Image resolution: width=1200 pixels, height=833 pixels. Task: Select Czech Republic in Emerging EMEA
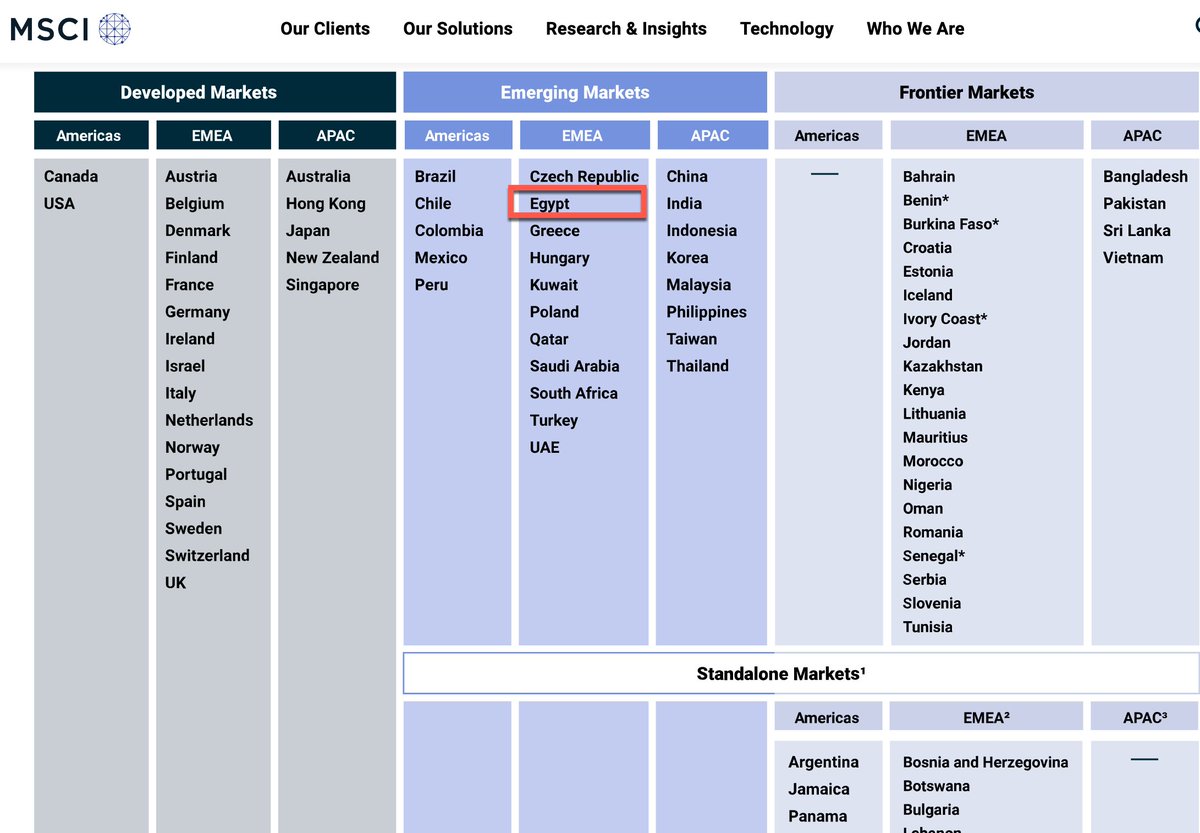tap(584, 176)
